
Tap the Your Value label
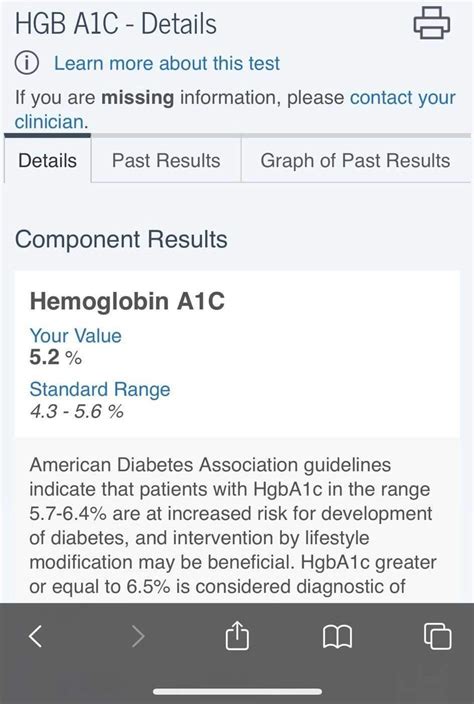(75, 336)
